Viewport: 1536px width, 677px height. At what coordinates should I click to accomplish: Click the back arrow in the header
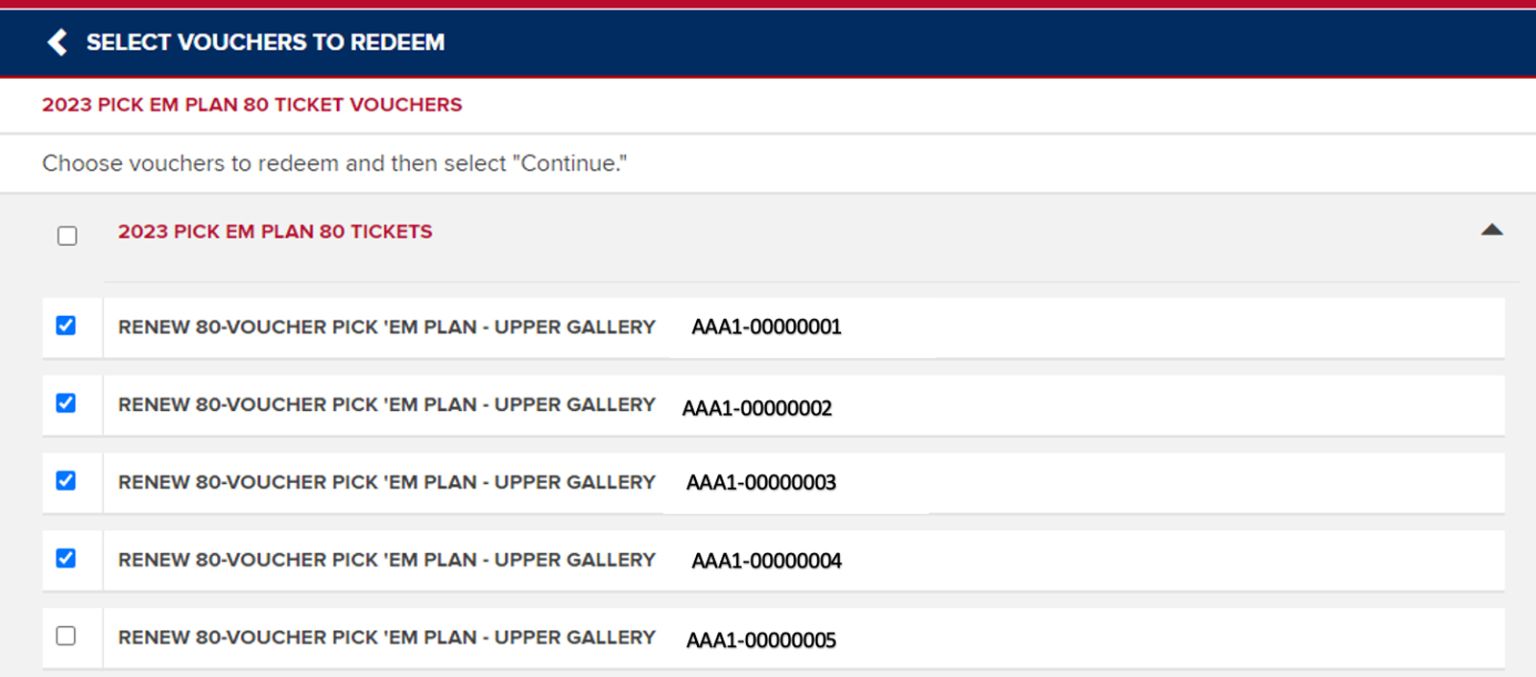(56, 43)
